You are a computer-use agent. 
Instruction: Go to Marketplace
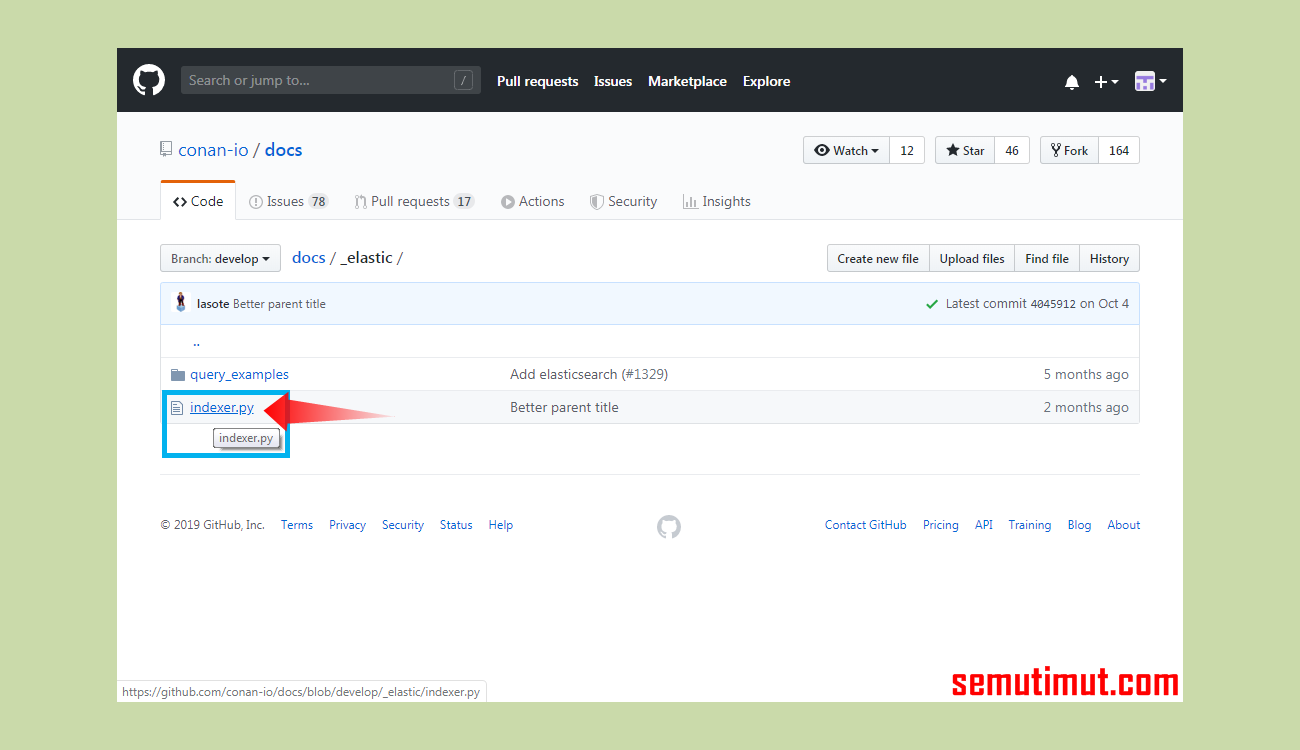point(687,81)
